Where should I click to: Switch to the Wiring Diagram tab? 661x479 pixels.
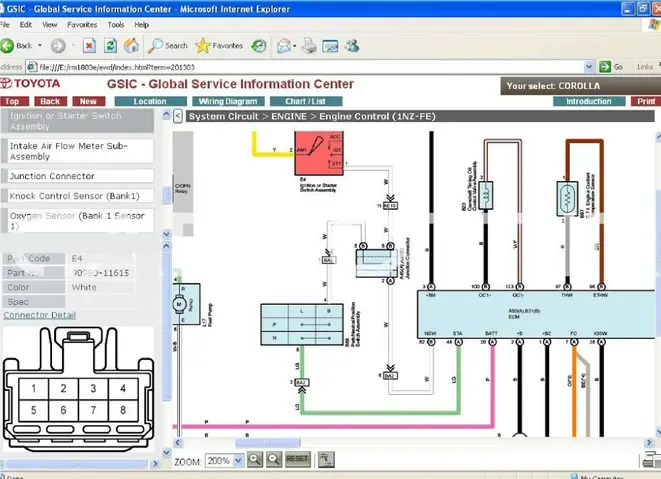(x=228, y=101)
